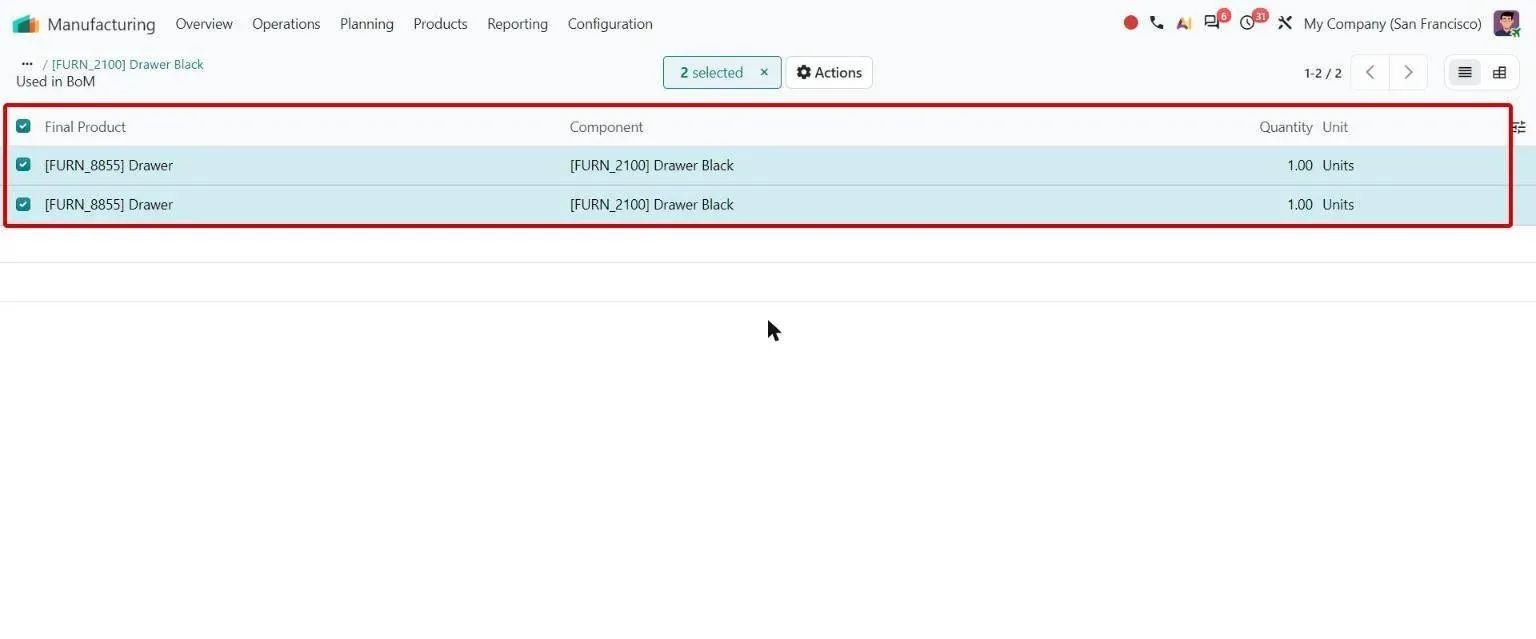1536x639 pixels.
Task: Open the Overview menu
Action: (x=204, y=24)
